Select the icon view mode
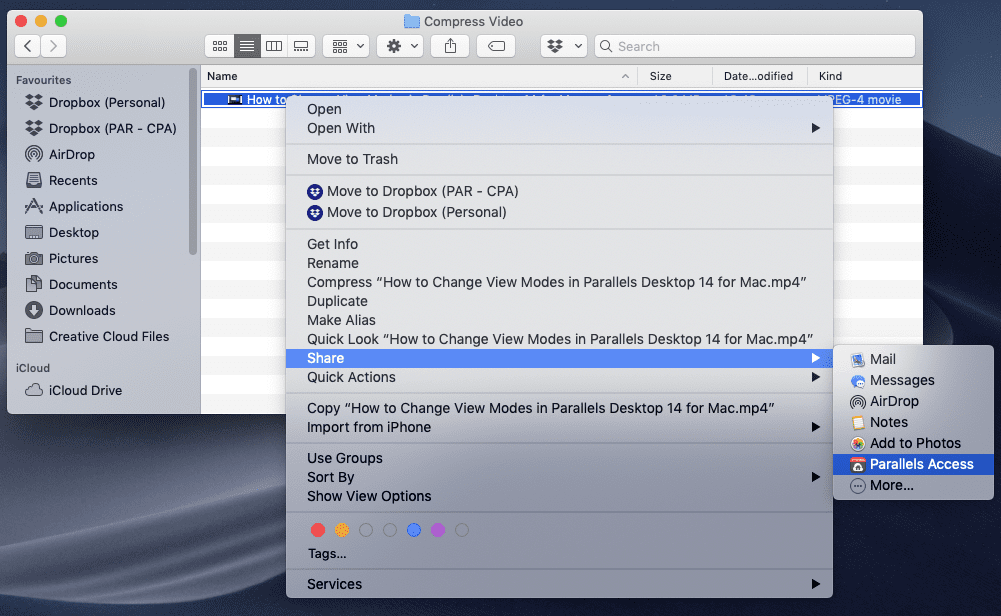Viewport: 1001px width, 616px height. (x=219, y=45)
